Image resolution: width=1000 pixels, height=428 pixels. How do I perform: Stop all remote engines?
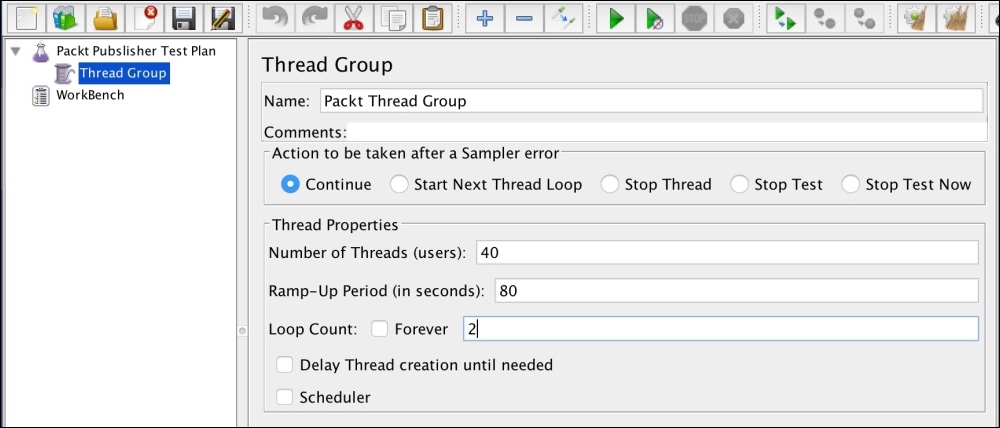pyautogui.click(x=825, y=18)
